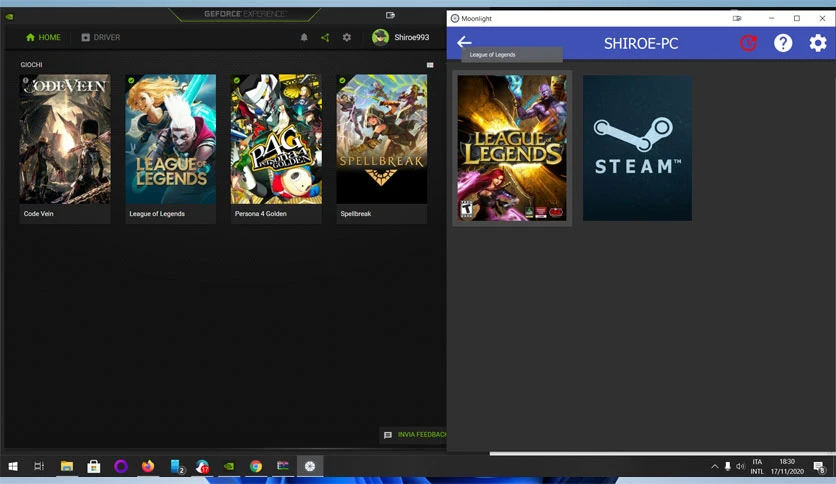Open File Explorer from the taskbar
Image resolution: width=836 pixels, height=484 pixels.
67,466
